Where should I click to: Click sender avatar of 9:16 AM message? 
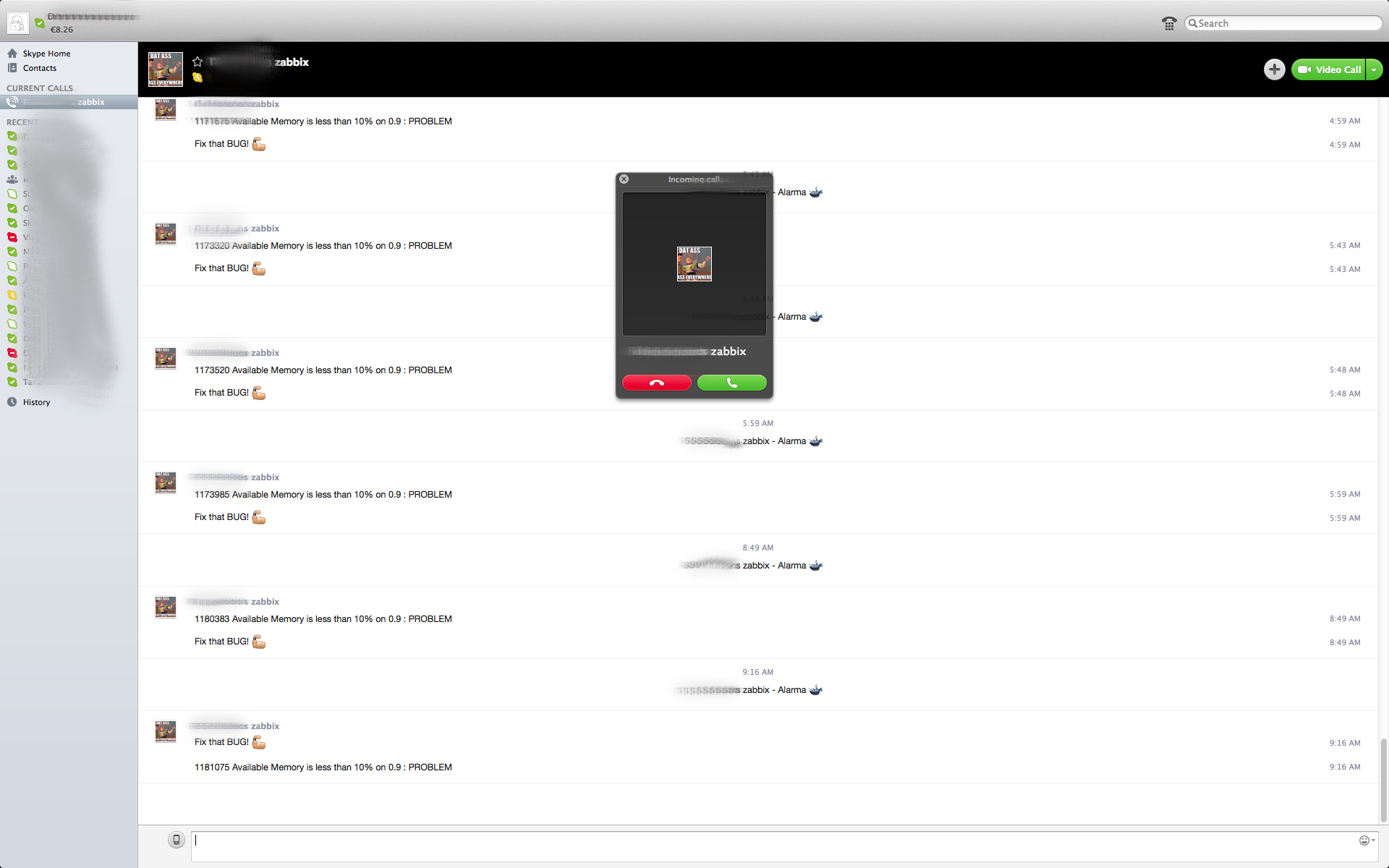point(166,731)
